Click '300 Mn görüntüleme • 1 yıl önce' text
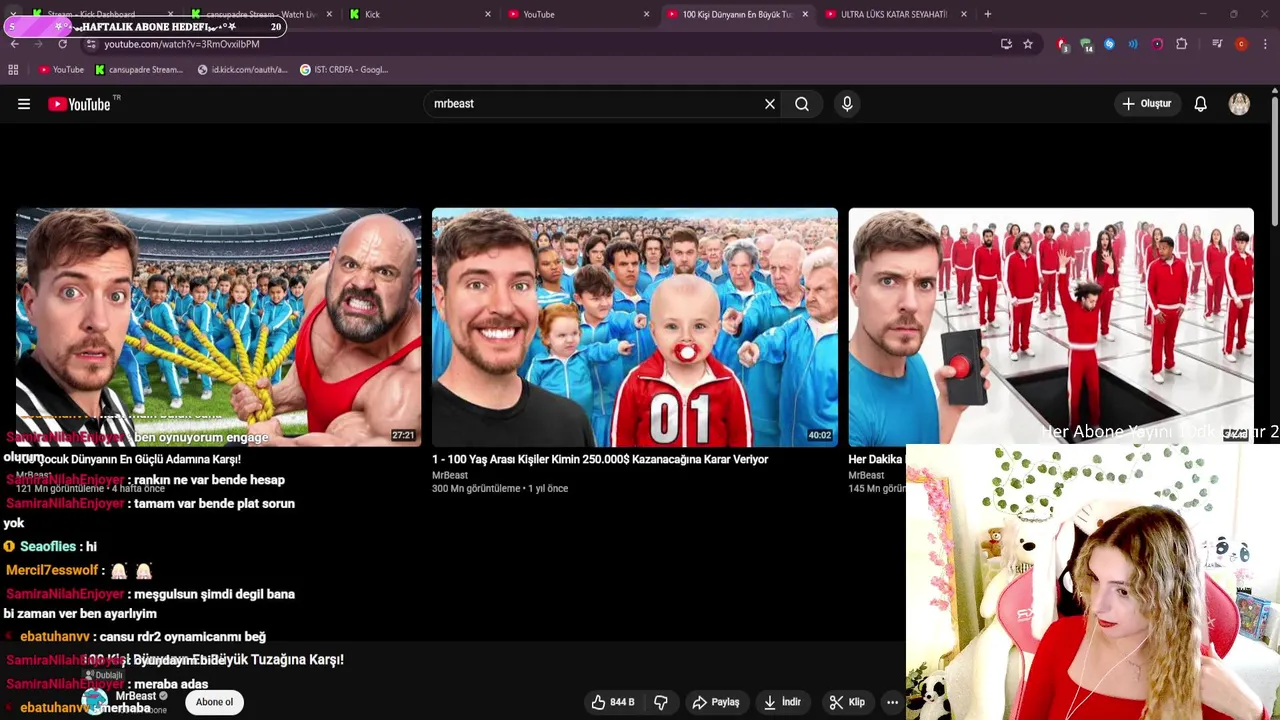The image size is (1280, 720). [500, 489]
